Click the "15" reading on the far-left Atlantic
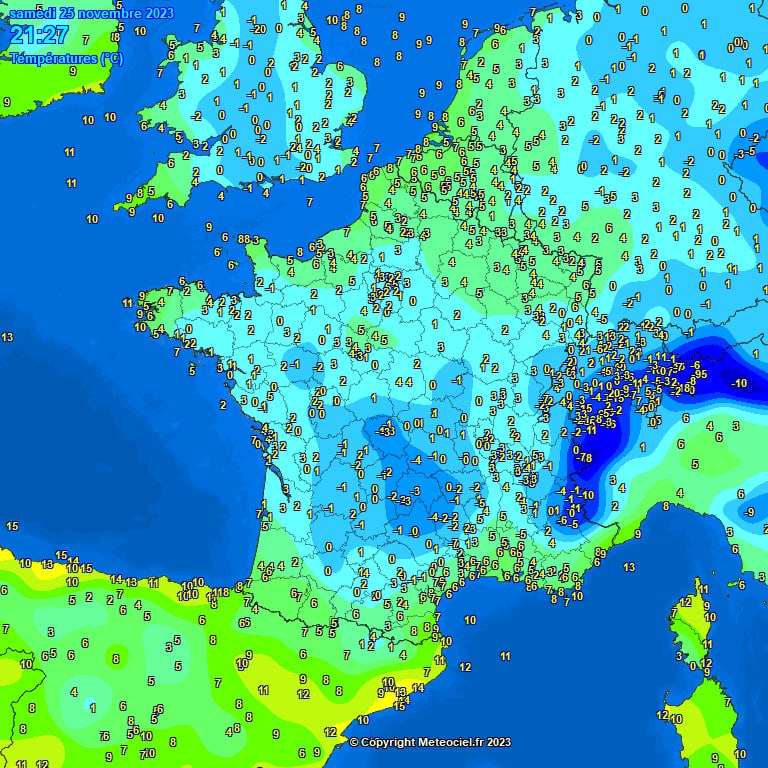The height and width of the screenshot is (768, 768). (x=12, y=526)
